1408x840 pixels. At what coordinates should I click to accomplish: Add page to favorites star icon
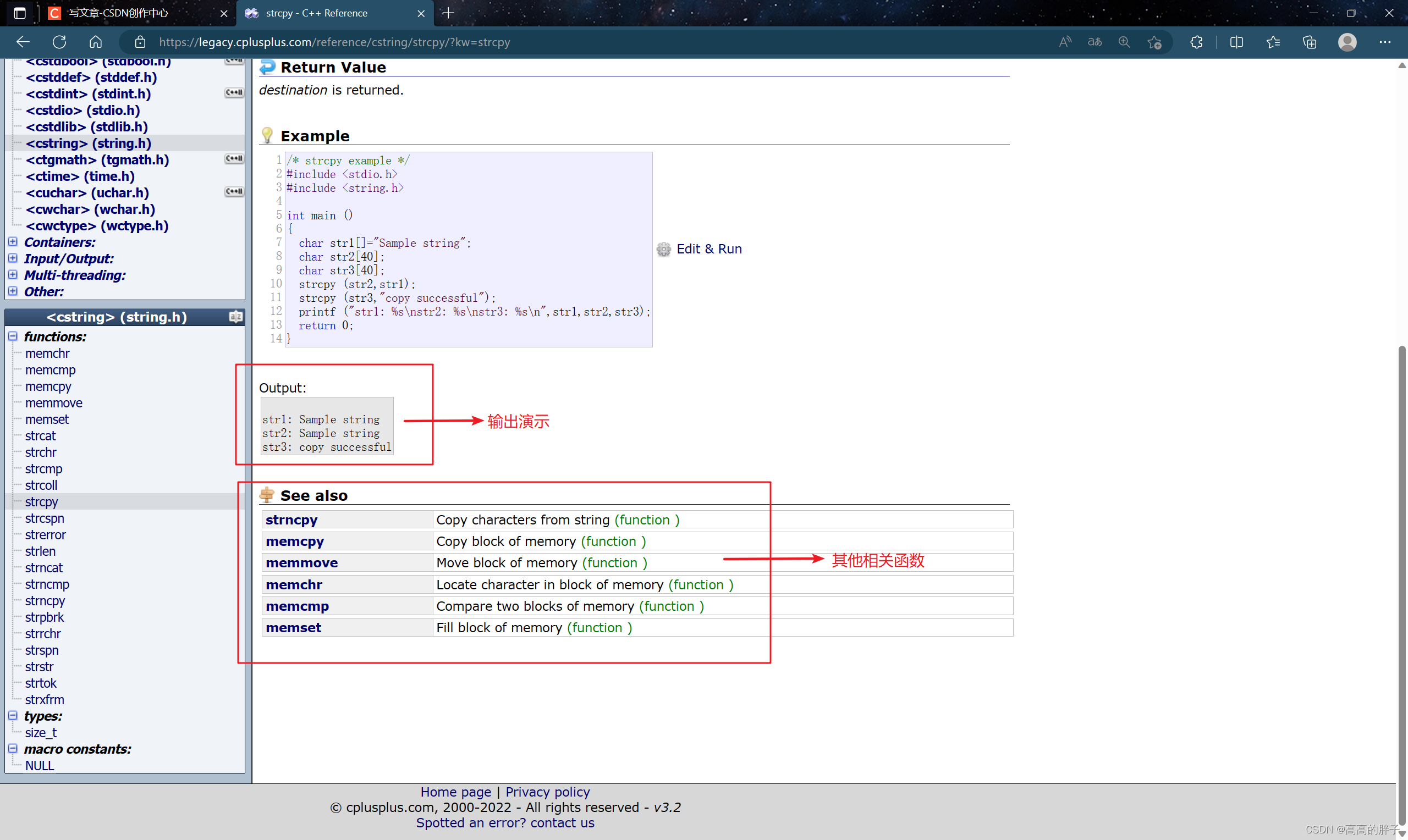[1154, 42]
